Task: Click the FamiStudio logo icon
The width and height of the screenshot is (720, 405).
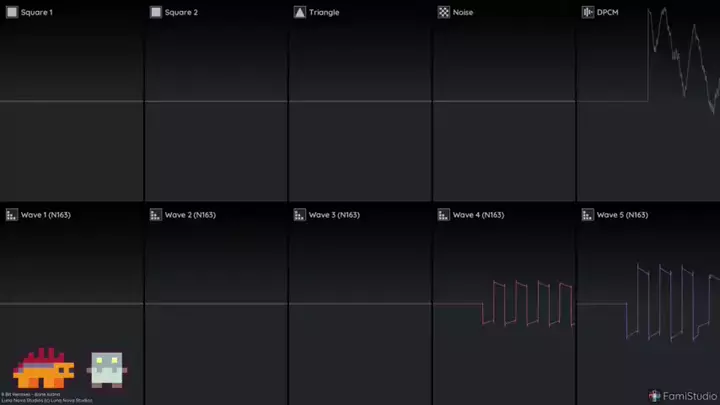Action: 655,395
